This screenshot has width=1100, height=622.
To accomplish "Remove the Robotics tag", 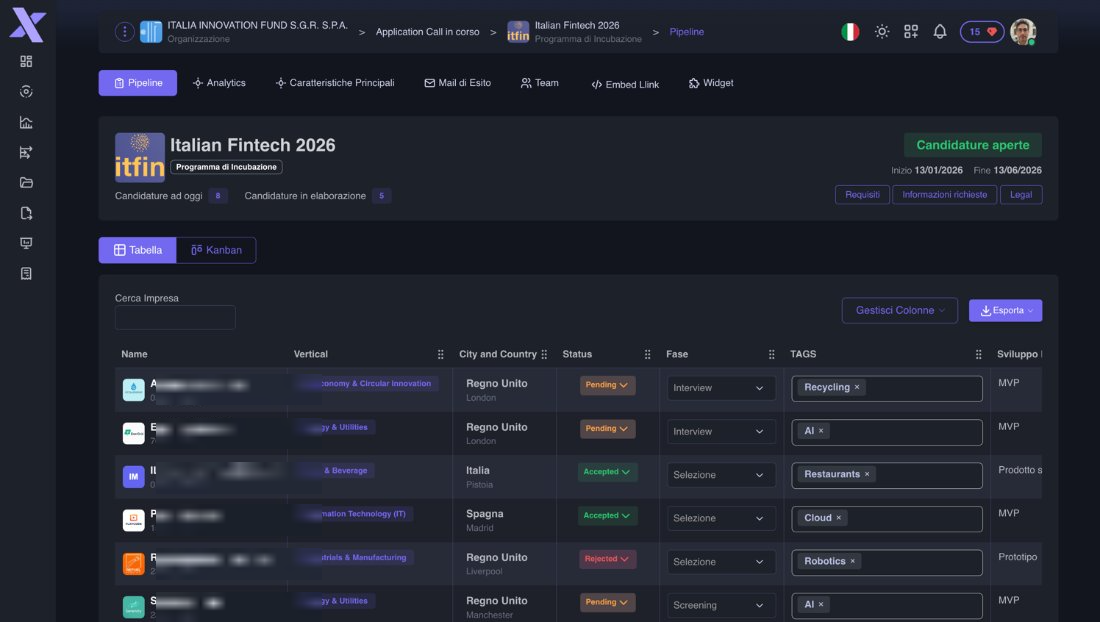I will [852, 562].
